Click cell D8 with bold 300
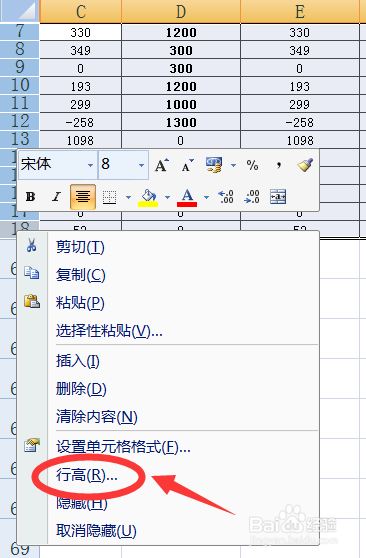The height and width of the screenshot is (558, 366). coord(181,50)
